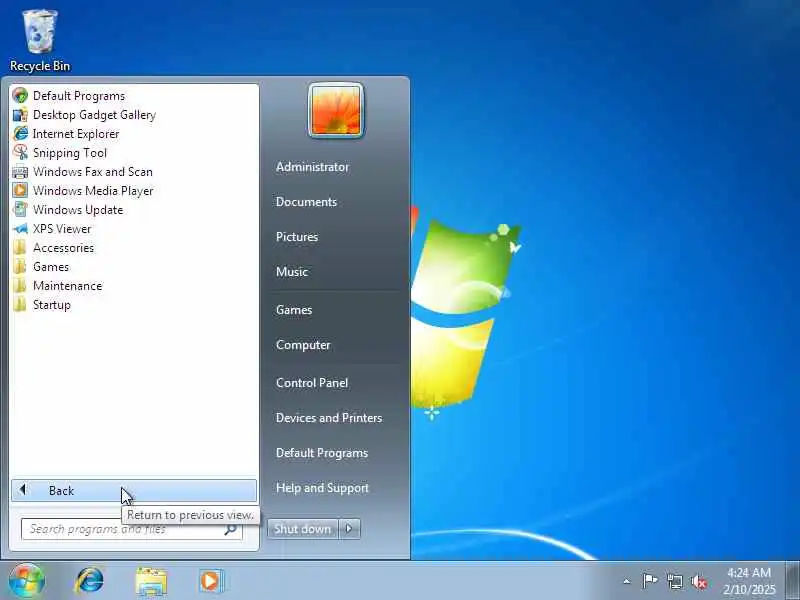Click the Windows Fax and Scan icon
The image size is (800, 600).
coord(20,172)
